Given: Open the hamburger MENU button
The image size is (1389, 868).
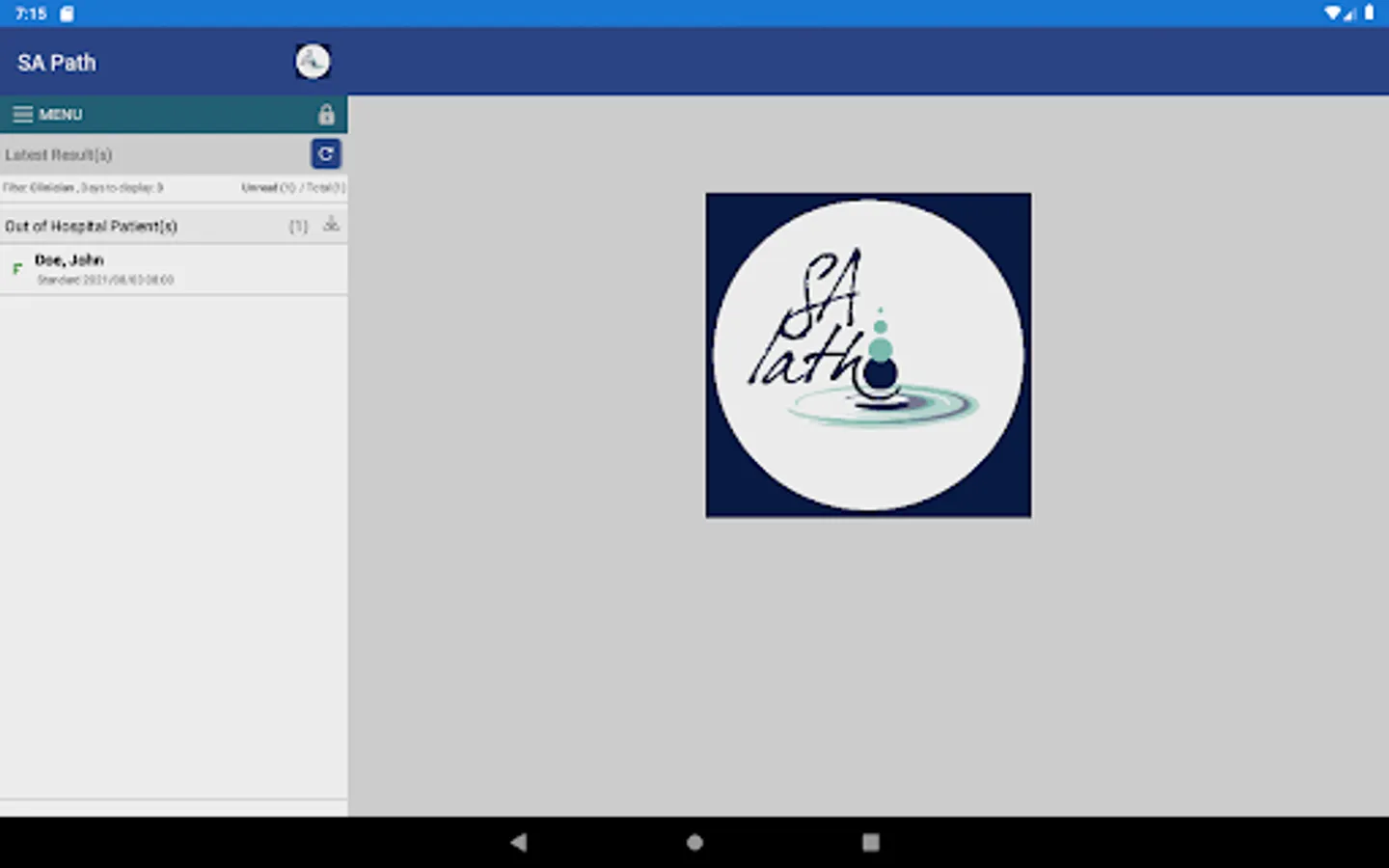Looking at the screenshot, I should (x=47, y=114).
